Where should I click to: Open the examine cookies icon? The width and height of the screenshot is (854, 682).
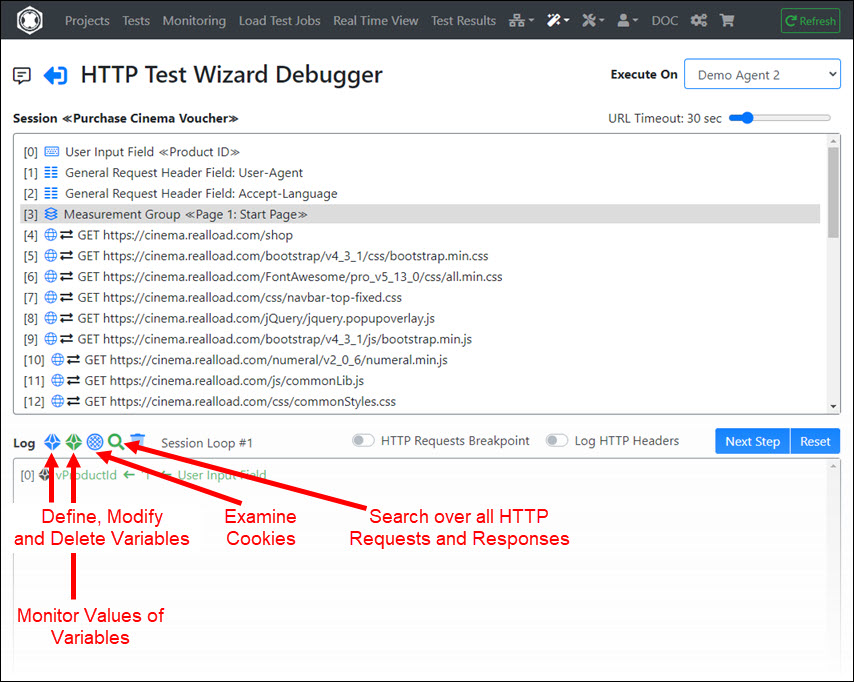tap(95, 442)
